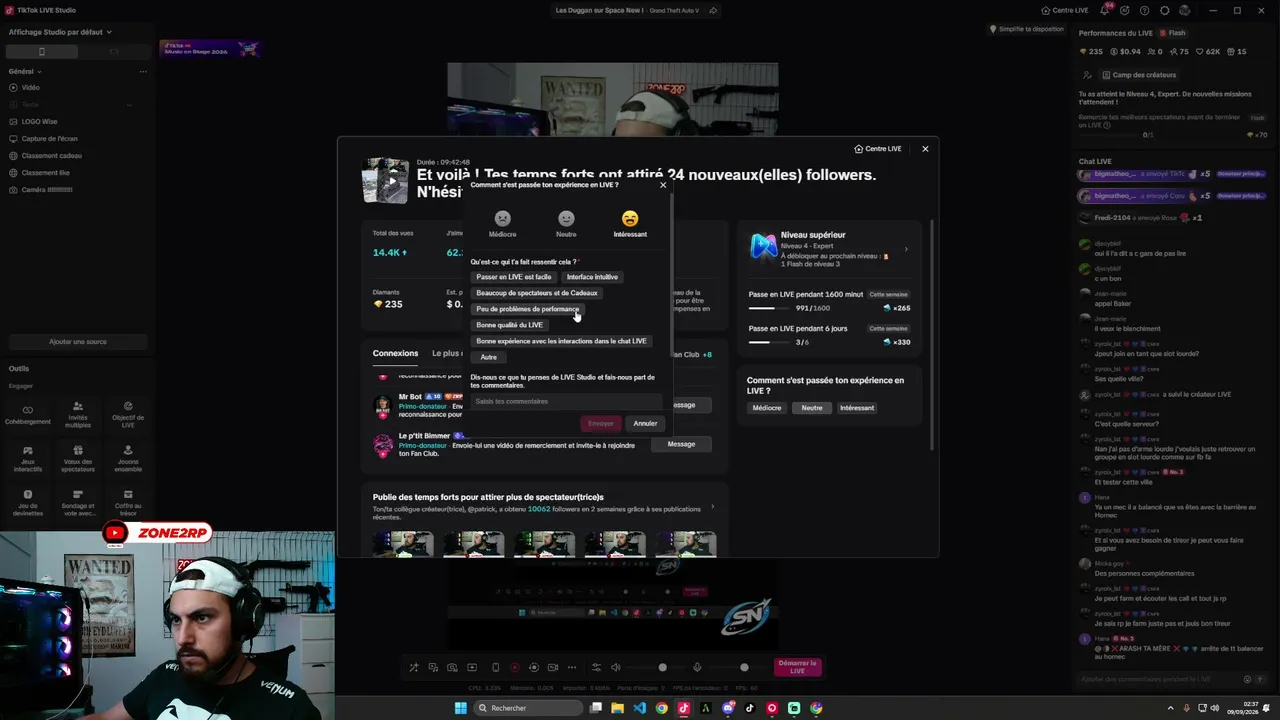Open notifications bell in title bar
The image size is (1280, 720).
pyautogui.click(x=1106, y=10)
